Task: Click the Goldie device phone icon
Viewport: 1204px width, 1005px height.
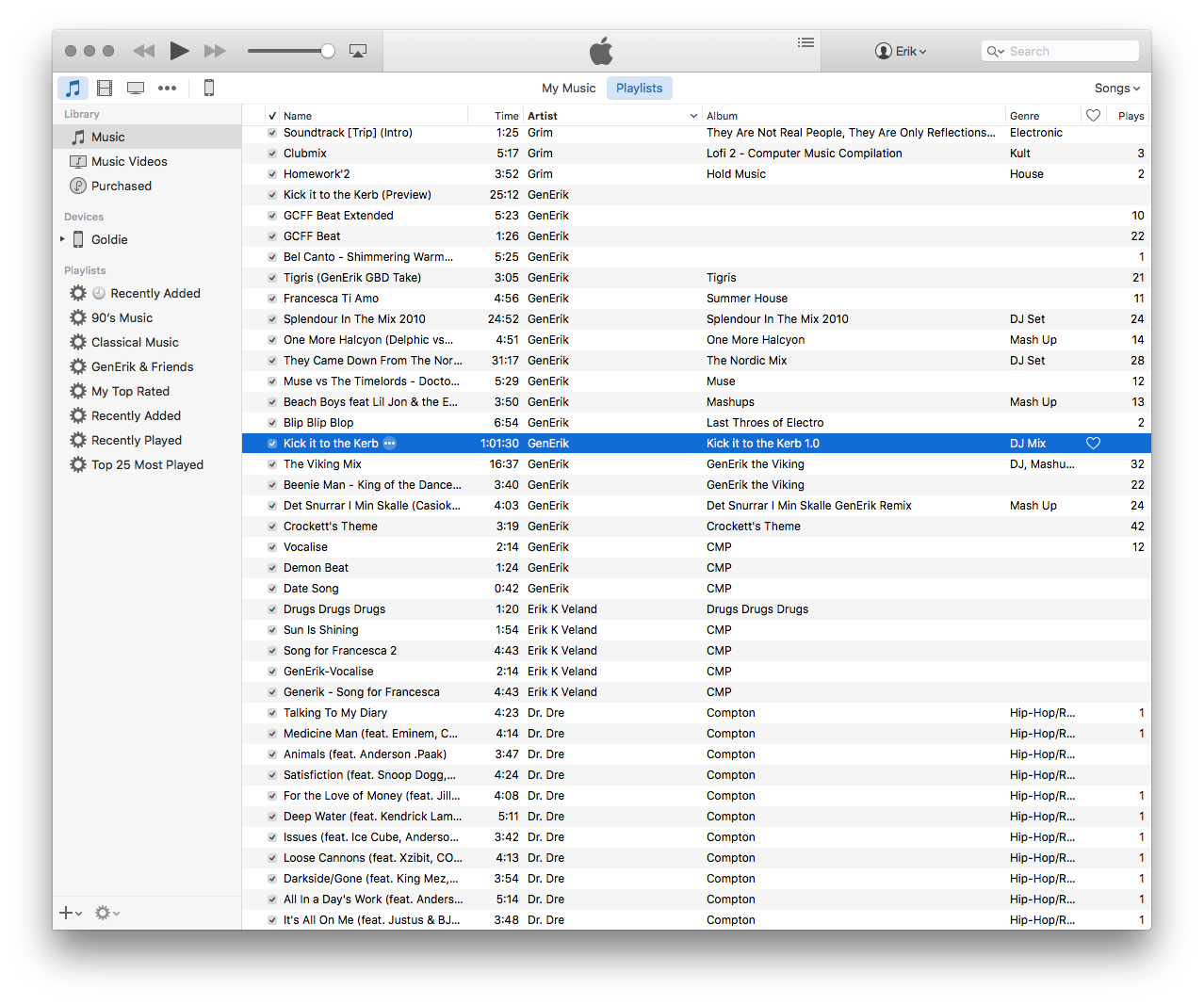Action: 78,239
